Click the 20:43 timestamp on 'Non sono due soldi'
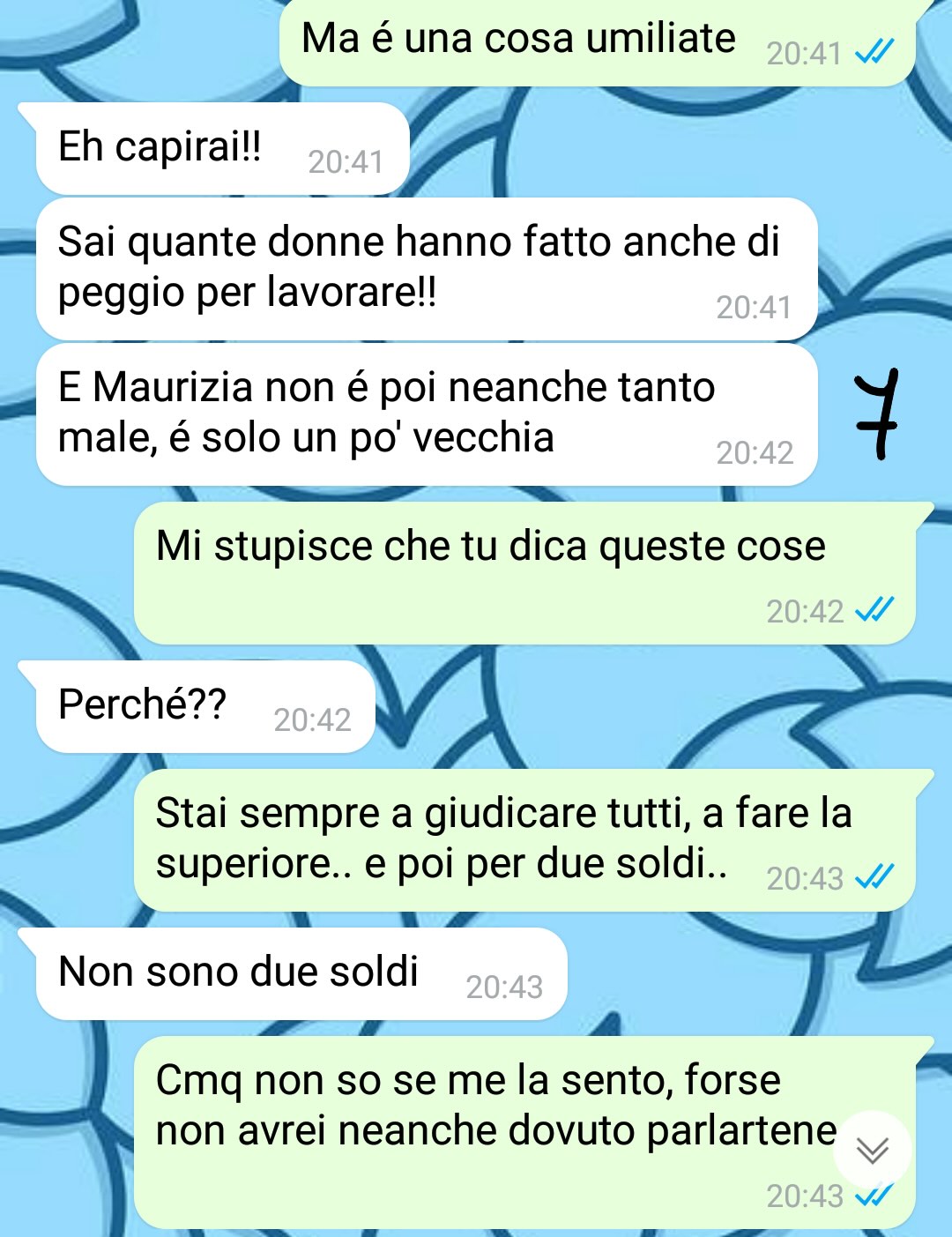The width and height of the screenshot is (952, 1237). [504, 987]
